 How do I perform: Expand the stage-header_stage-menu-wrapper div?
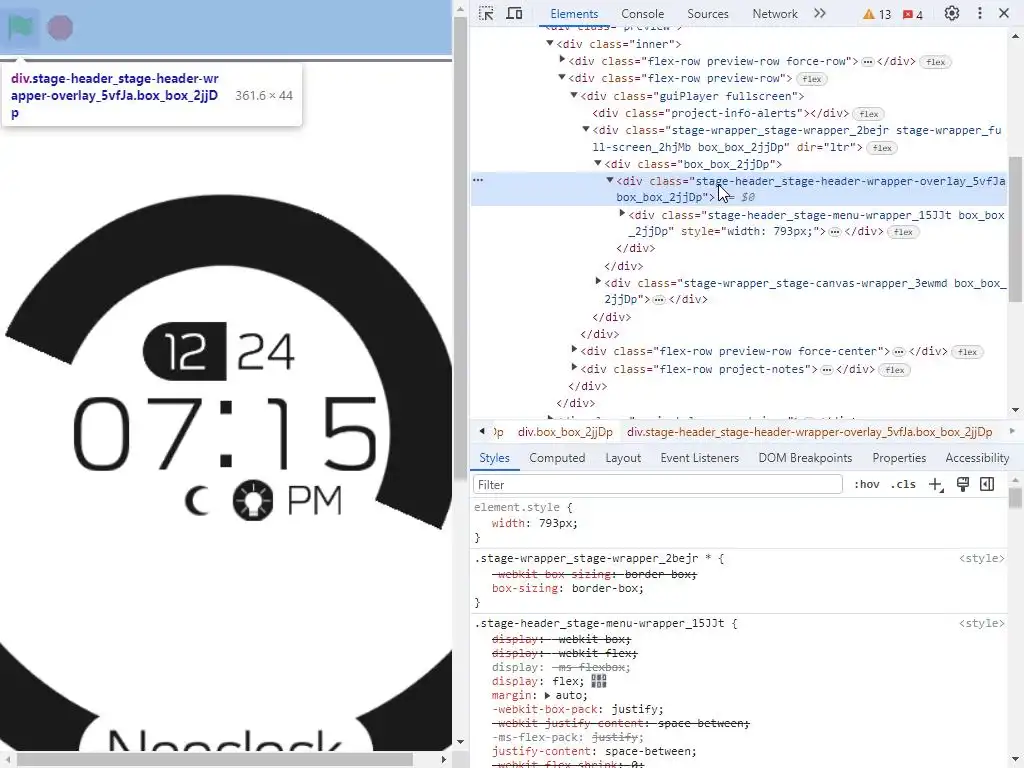pos(622,214)
